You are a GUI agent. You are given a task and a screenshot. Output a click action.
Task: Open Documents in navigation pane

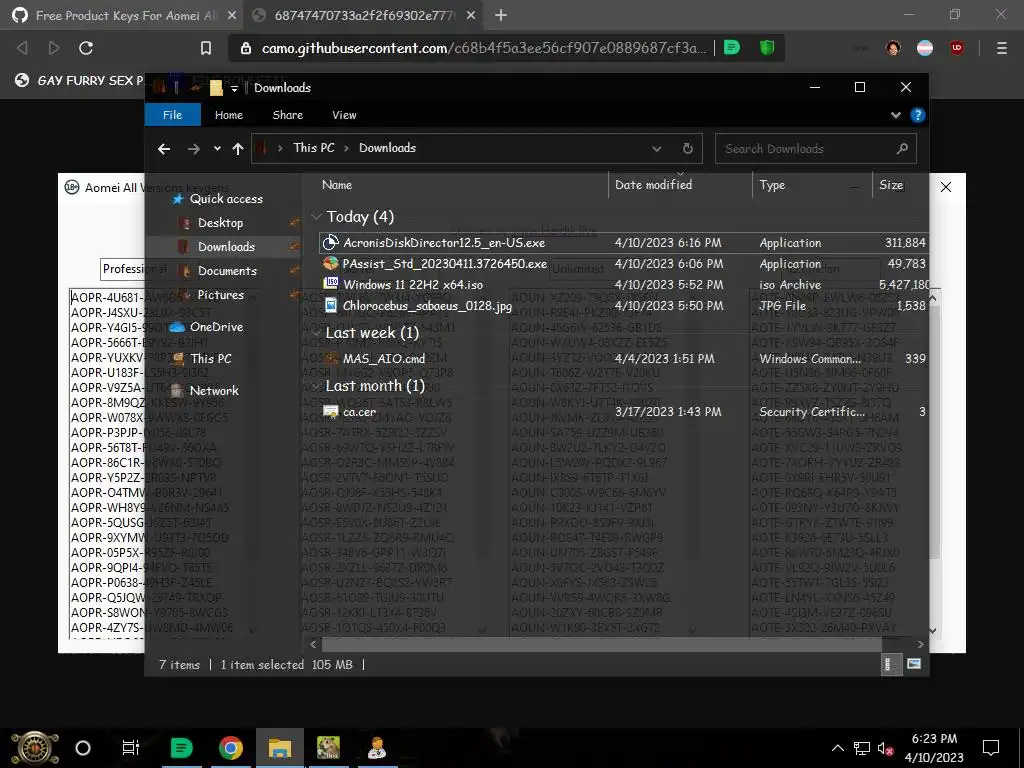click(227, 270)
